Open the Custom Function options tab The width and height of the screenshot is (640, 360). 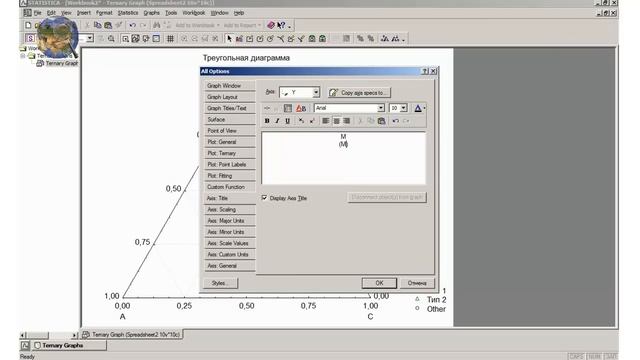[229, 187]
